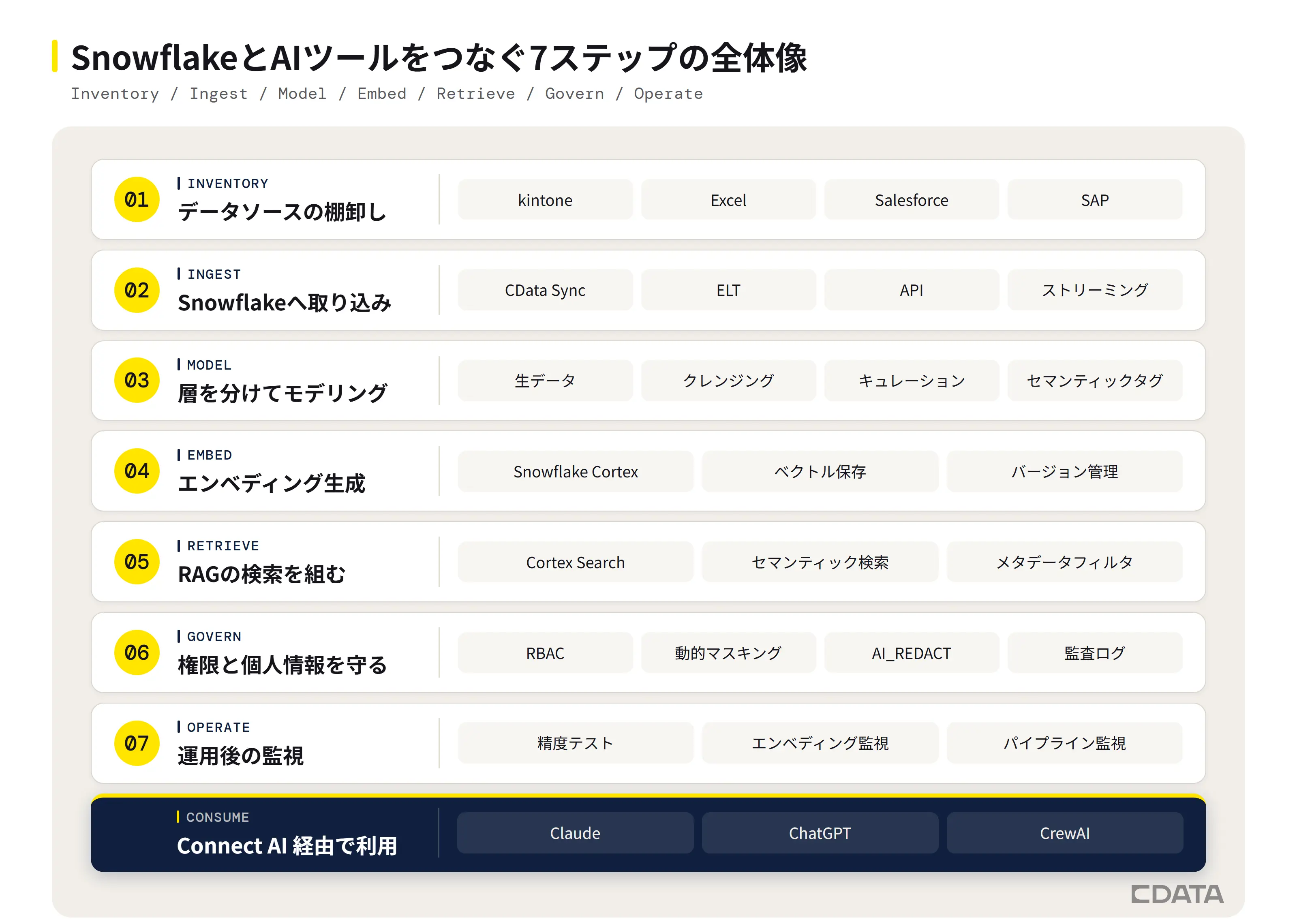This screenshot has height=924, width=1297.
Task: Click the yellow 04 step badge
Action: (137, 471)
